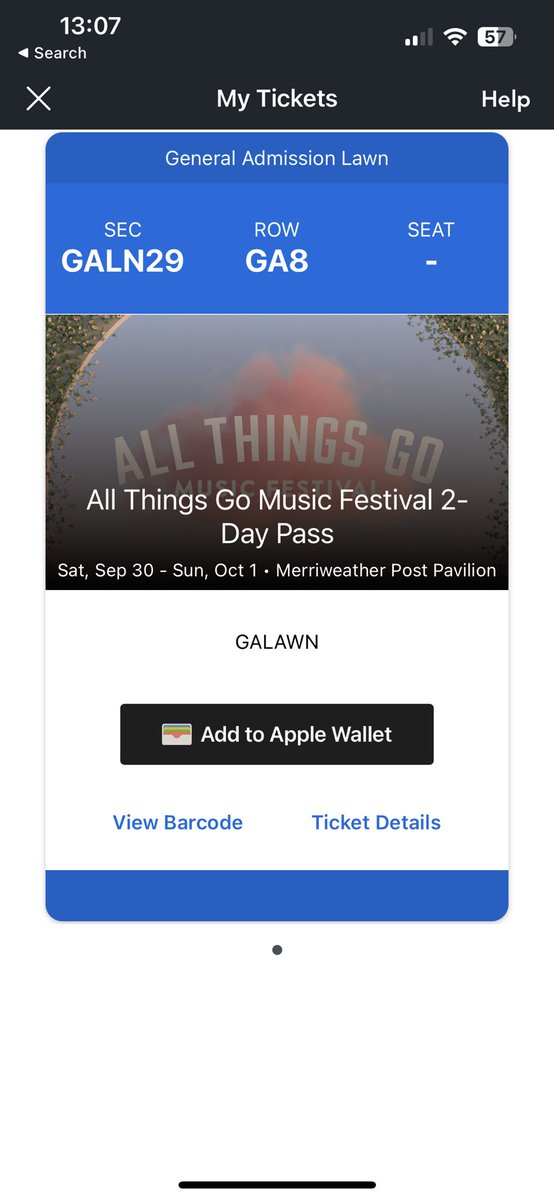Tap the battery indicator showing 57

496,37
